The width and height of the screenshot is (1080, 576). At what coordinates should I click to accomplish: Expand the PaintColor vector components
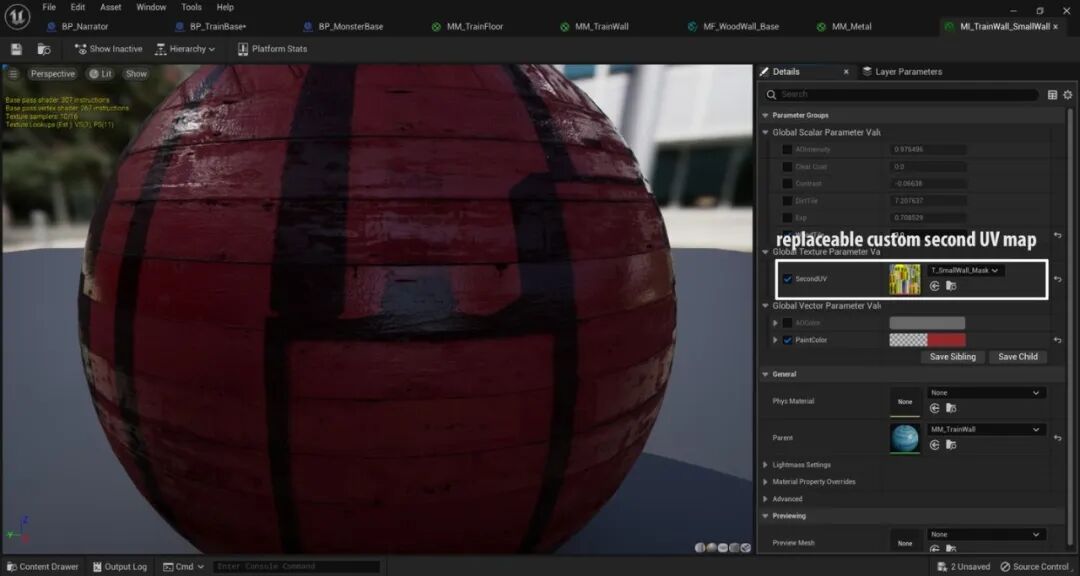[x=776, y=340]
